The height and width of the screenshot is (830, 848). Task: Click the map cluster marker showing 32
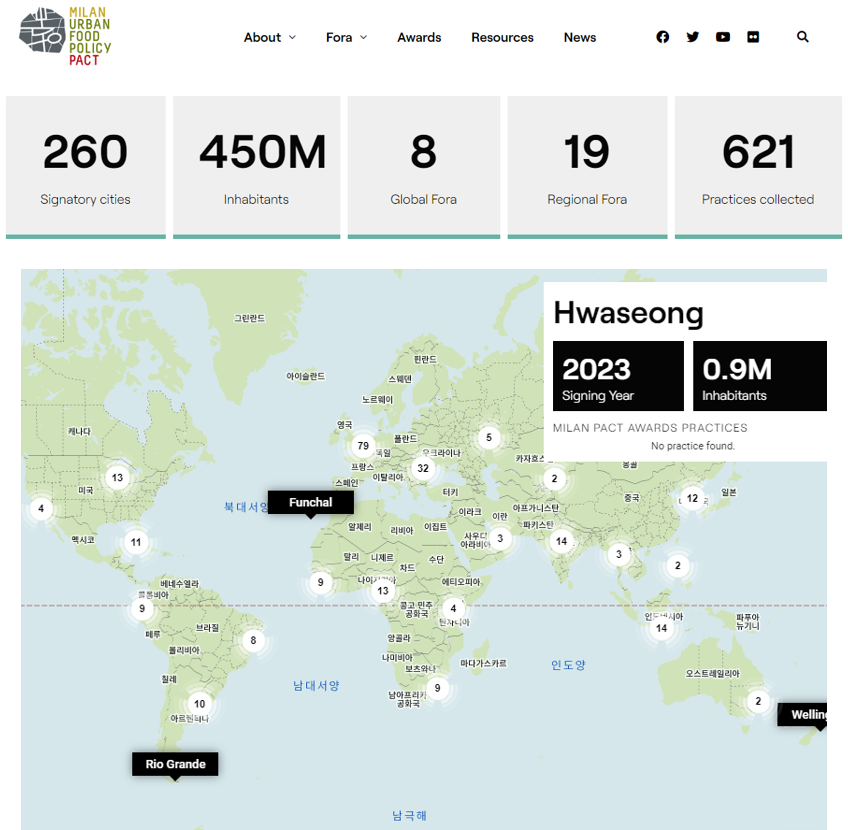[x=423, y=468]
